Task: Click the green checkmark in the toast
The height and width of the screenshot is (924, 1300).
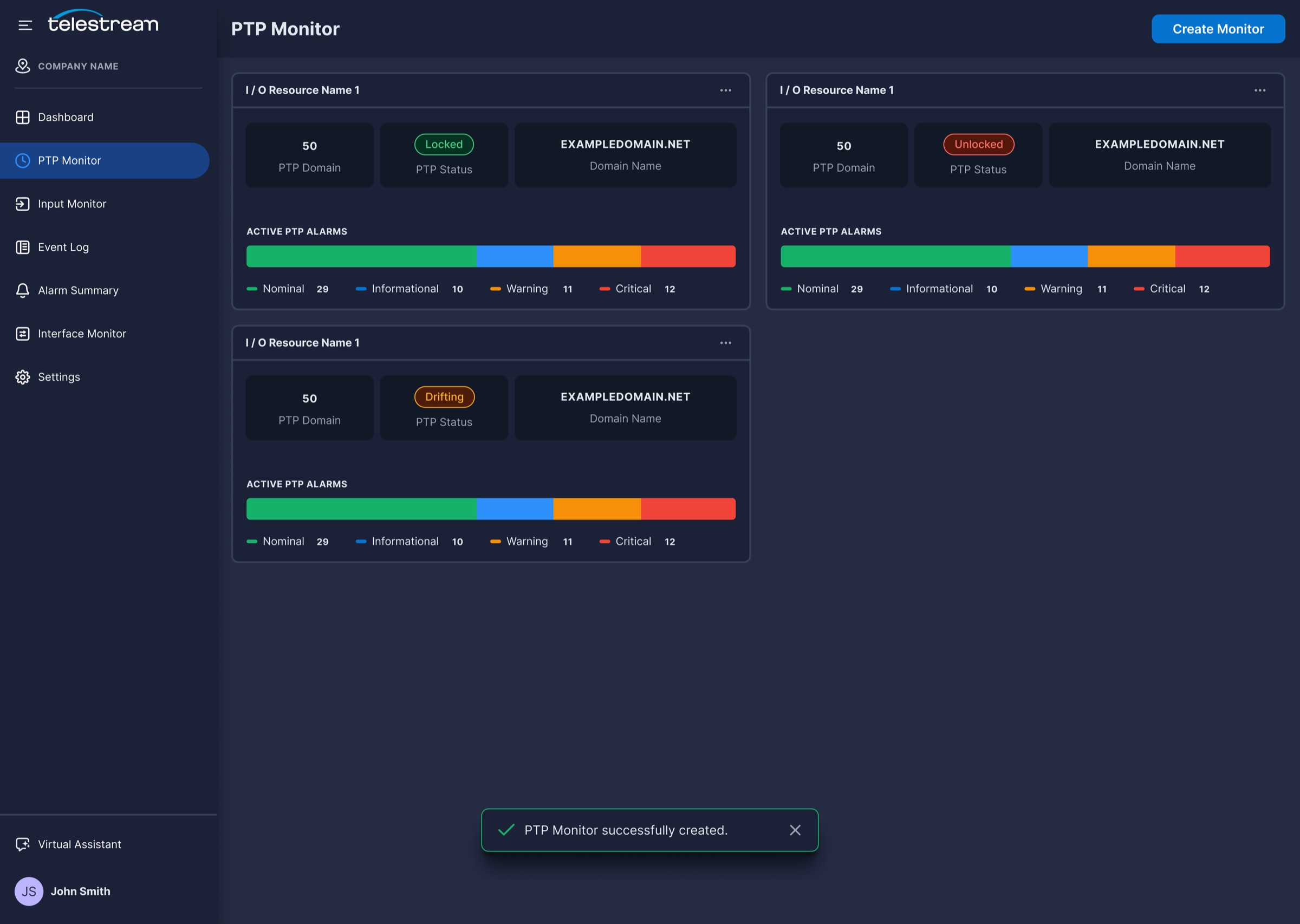Action: tap(506, 830)
